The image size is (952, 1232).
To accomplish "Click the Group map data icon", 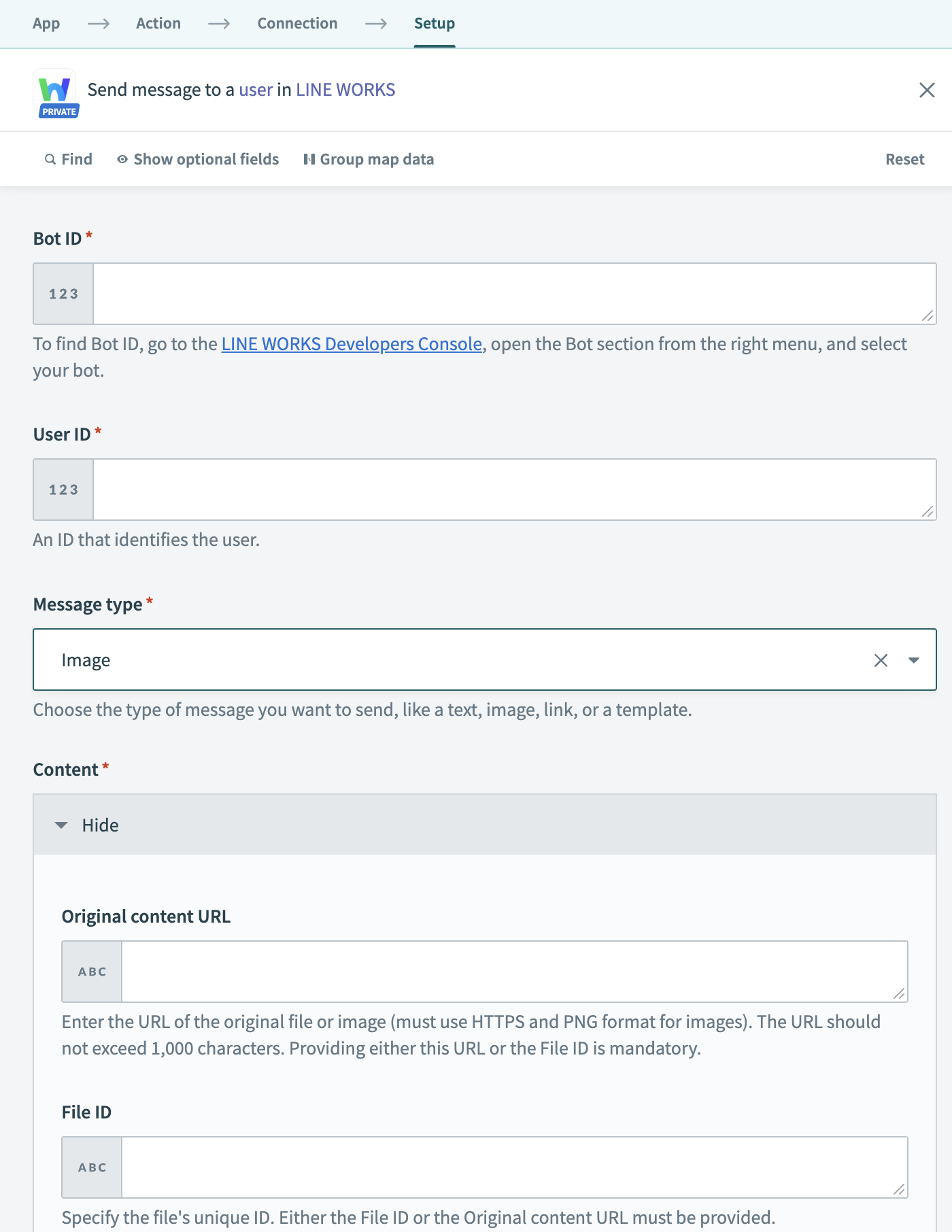I will 309,159.
